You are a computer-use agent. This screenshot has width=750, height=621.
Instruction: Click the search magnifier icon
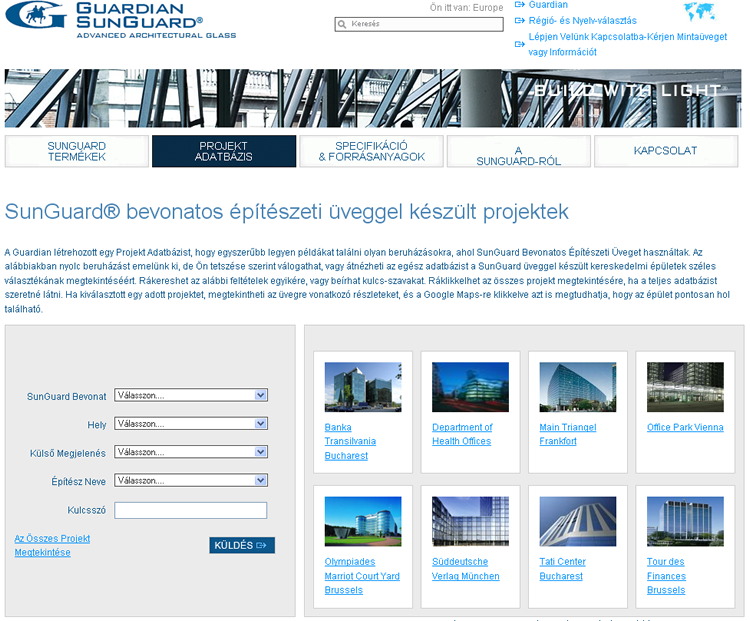(342, 24)
